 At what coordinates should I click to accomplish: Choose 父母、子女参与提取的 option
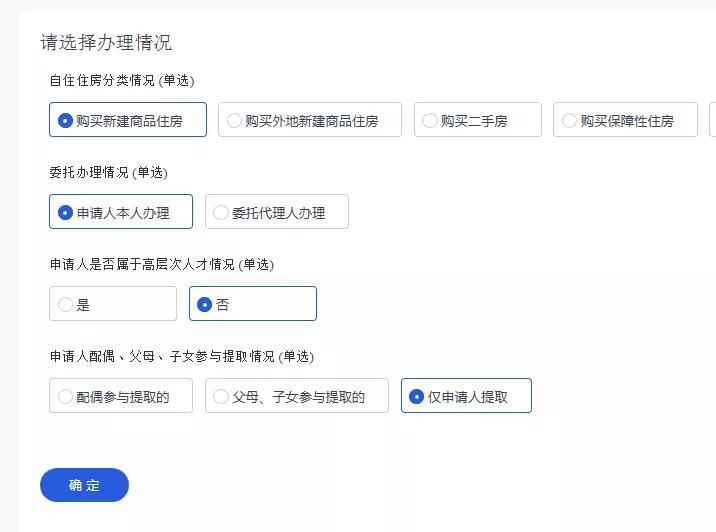click(297, 396)
